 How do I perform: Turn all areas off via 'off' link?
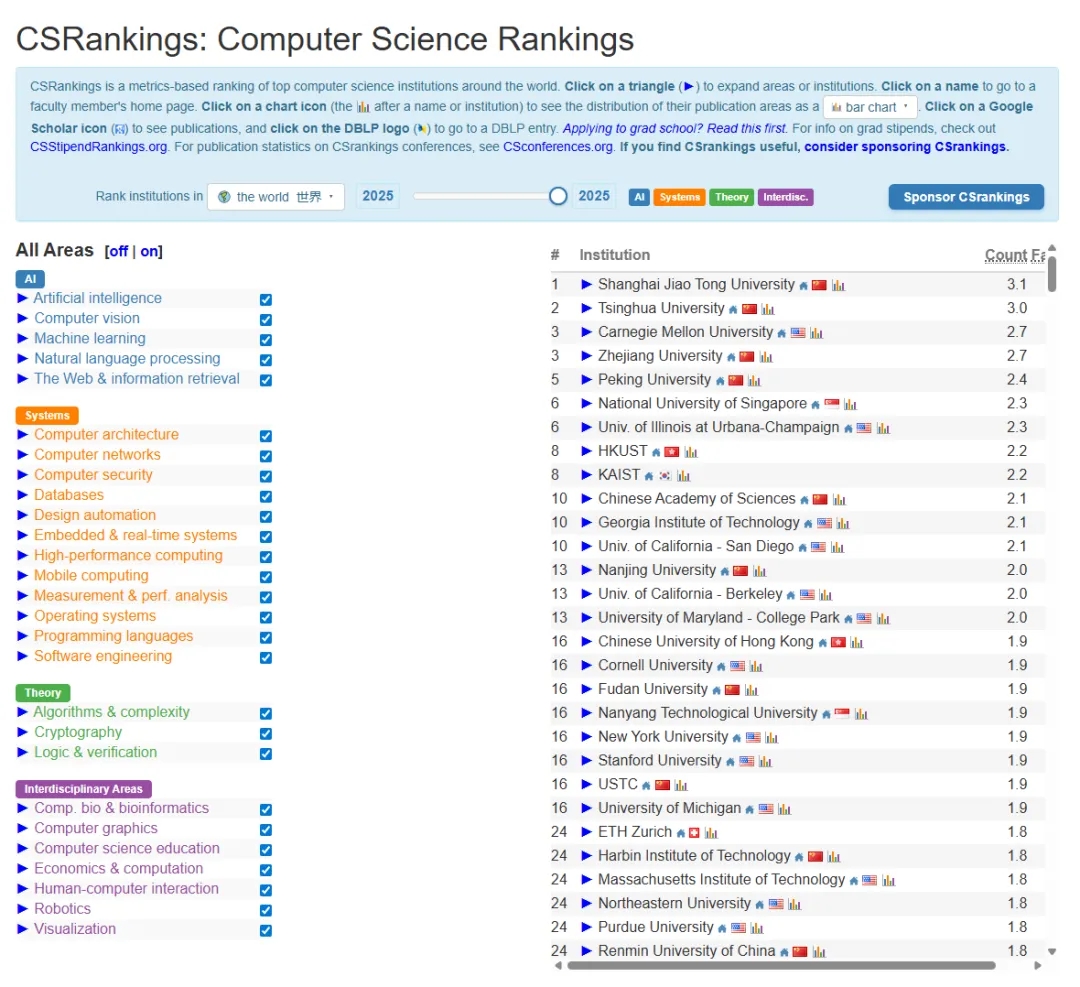click(118, 252)
